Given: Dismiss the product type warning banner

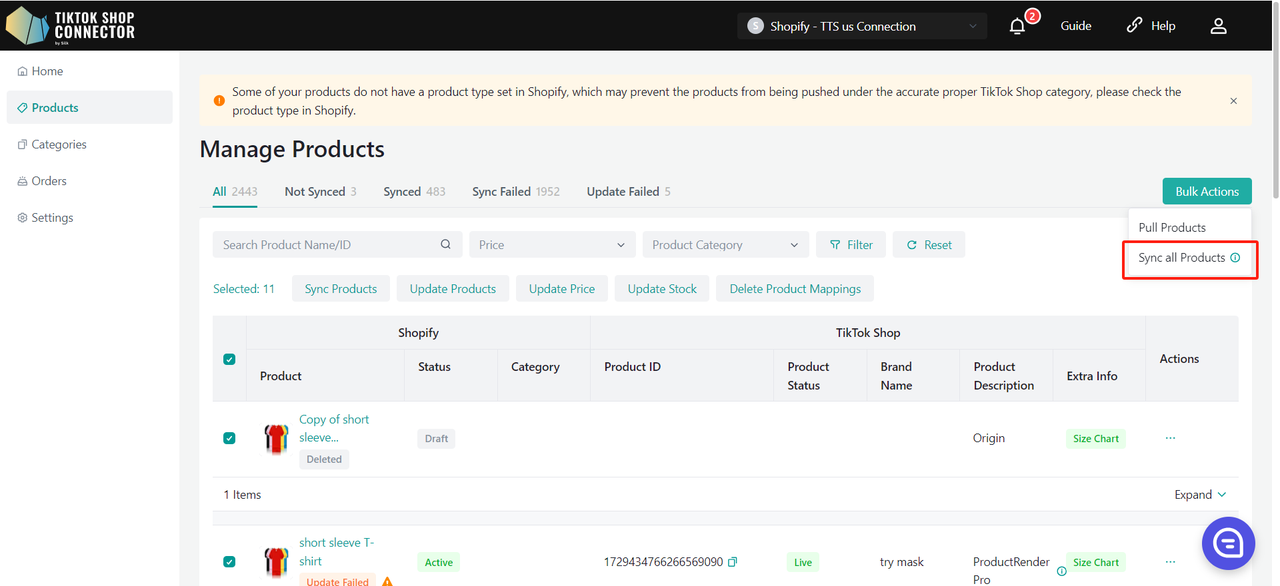Looking at the screenshot, I should (1233, 101).
